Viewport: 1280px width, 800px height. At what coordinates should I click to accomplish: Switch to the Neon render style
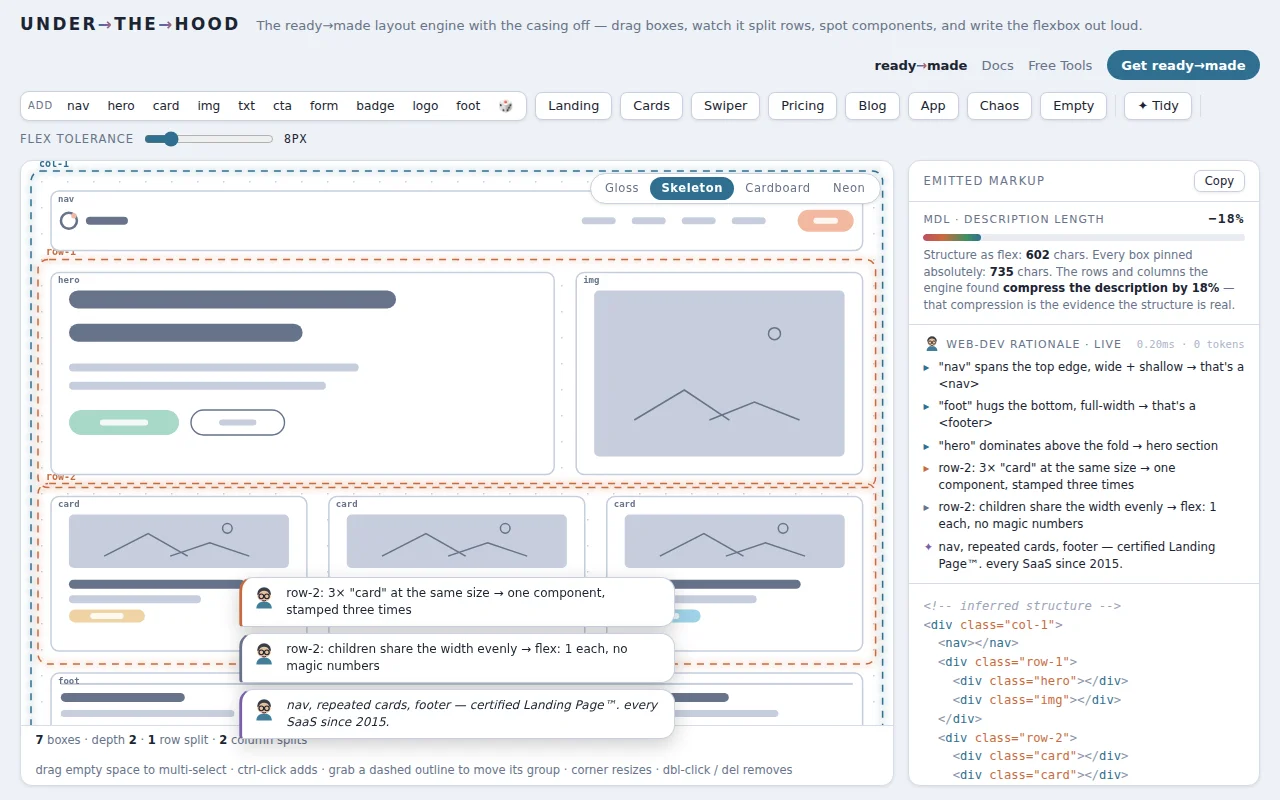pyautogui.click(x=849, y=188)
